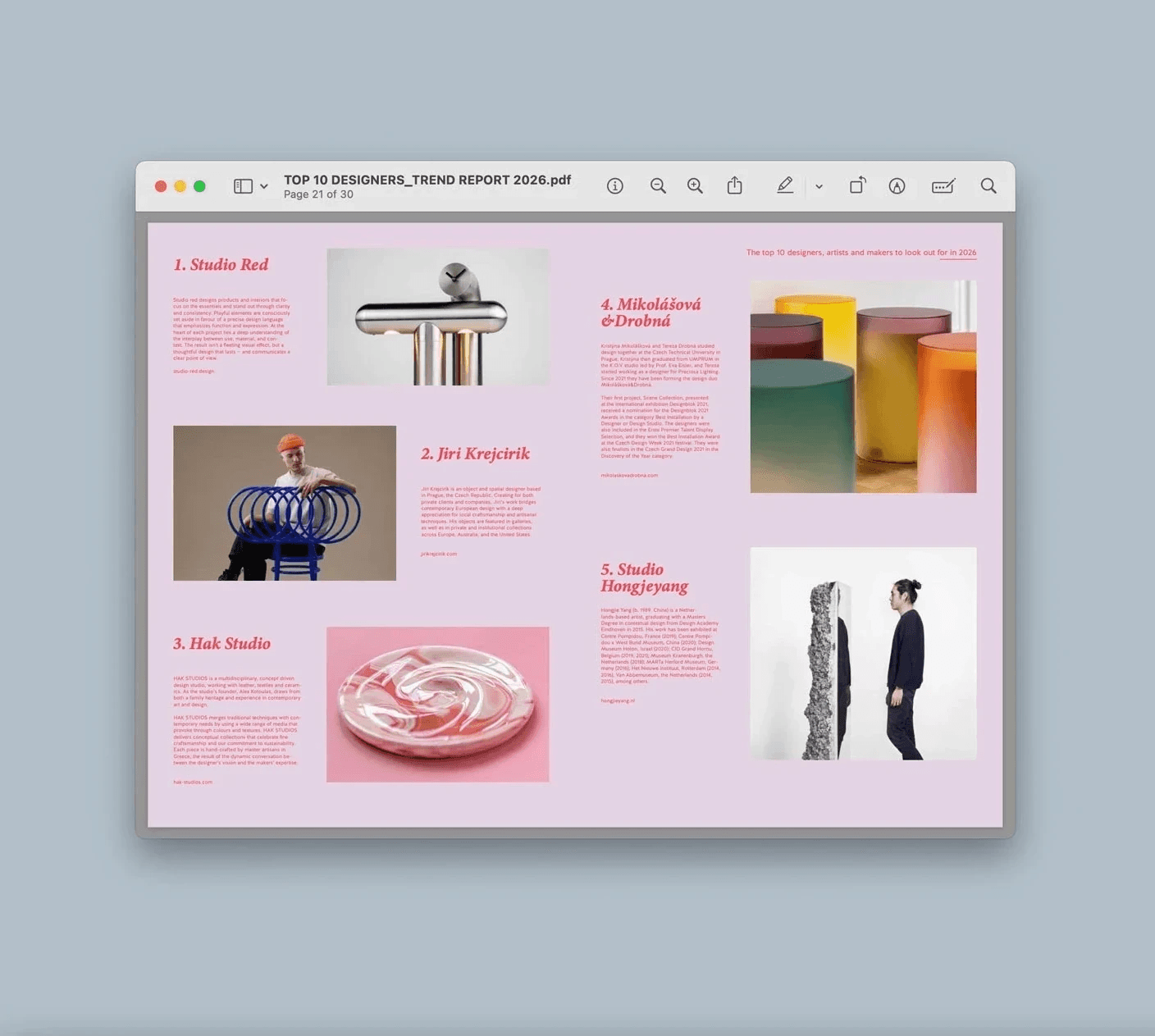
Task: Expand the markup pen options chevron
Action: [x=819, y=186]
